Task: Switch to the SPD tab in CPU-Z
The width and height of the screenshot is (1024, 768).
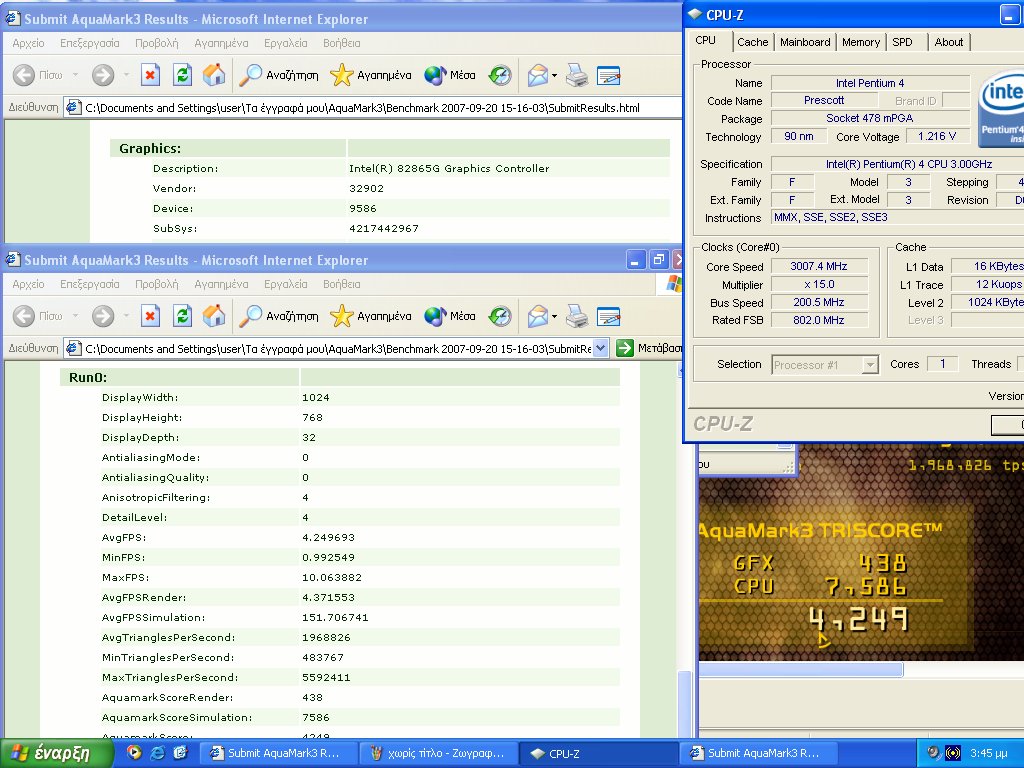Action: click(902, 42)
